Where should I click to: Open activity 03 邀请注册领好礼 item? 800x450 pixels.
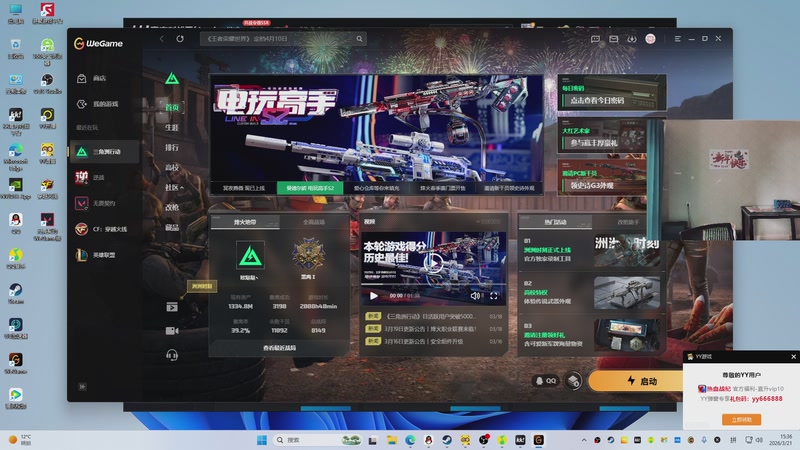point(592,335)
